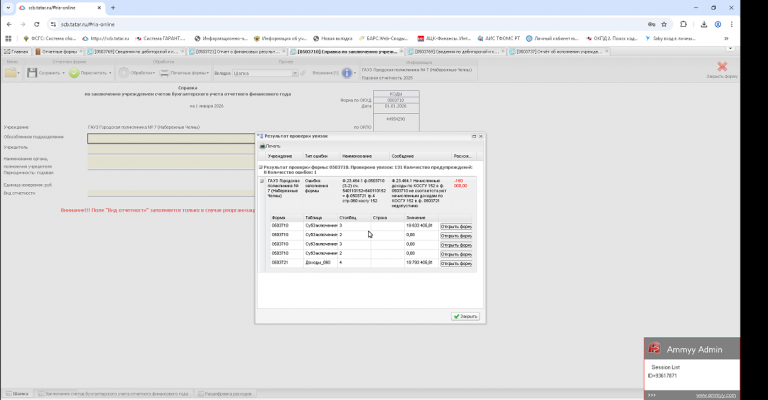Collapse the ГАУЗ error row expander

(x=262, y=181)
